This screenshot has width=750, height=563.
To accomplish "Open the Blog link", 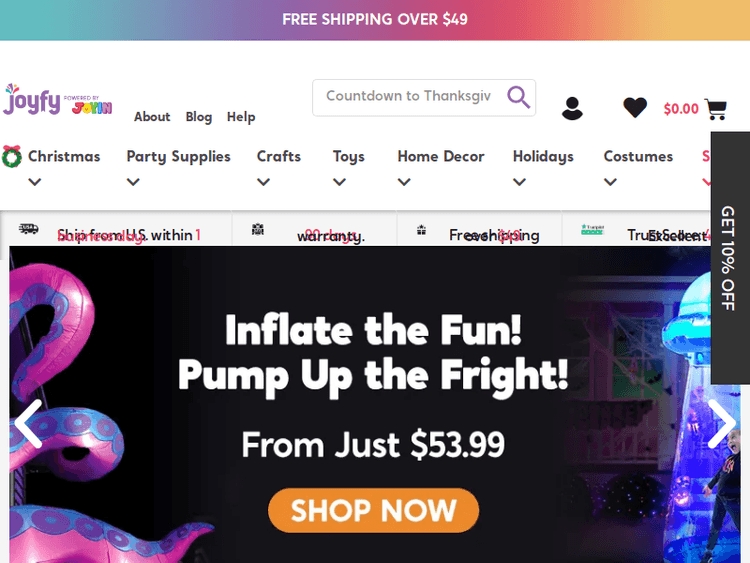I will pos(199,117).
